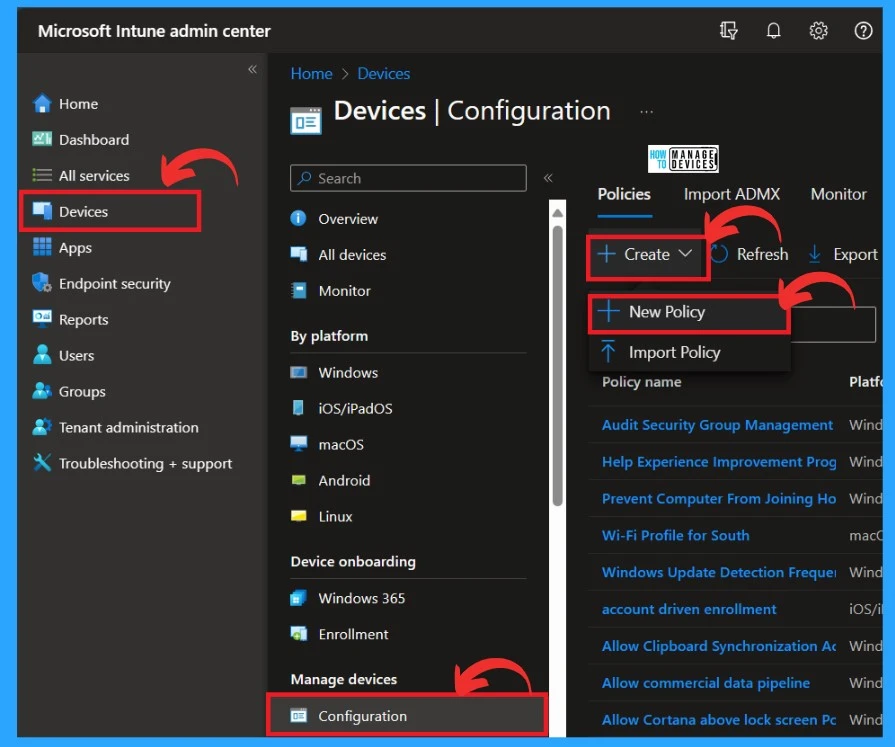The height and width of the screenshot is (747, 895).
Task: Click the Android platform icon
Action: 299,480
